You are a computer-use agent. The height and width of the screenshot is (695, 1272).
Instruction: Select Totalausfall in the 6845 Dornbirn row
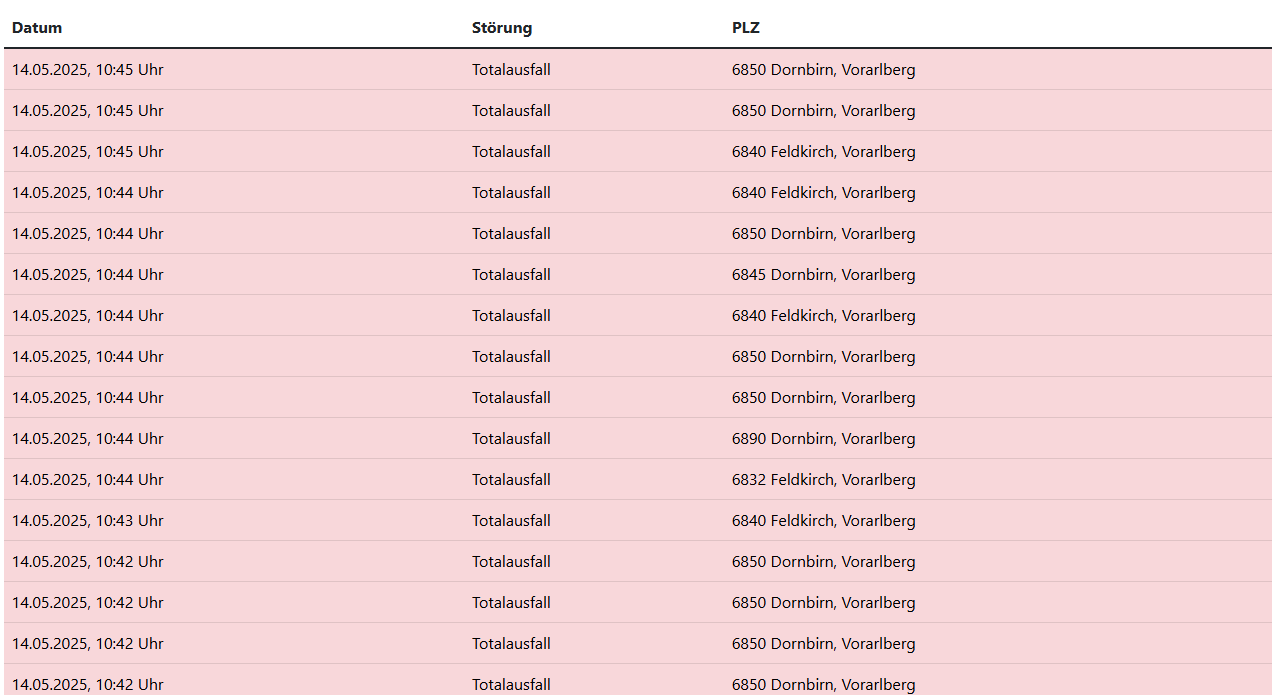coord(511,275)
